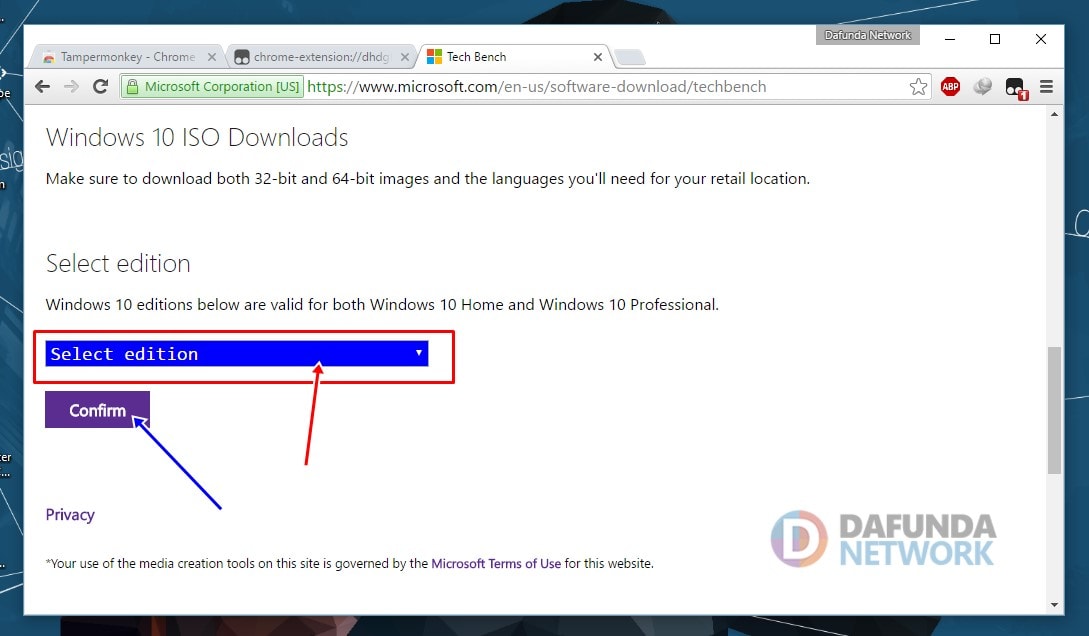Open a new tab
The image size is (1089, 636).
tap(629, 57)
